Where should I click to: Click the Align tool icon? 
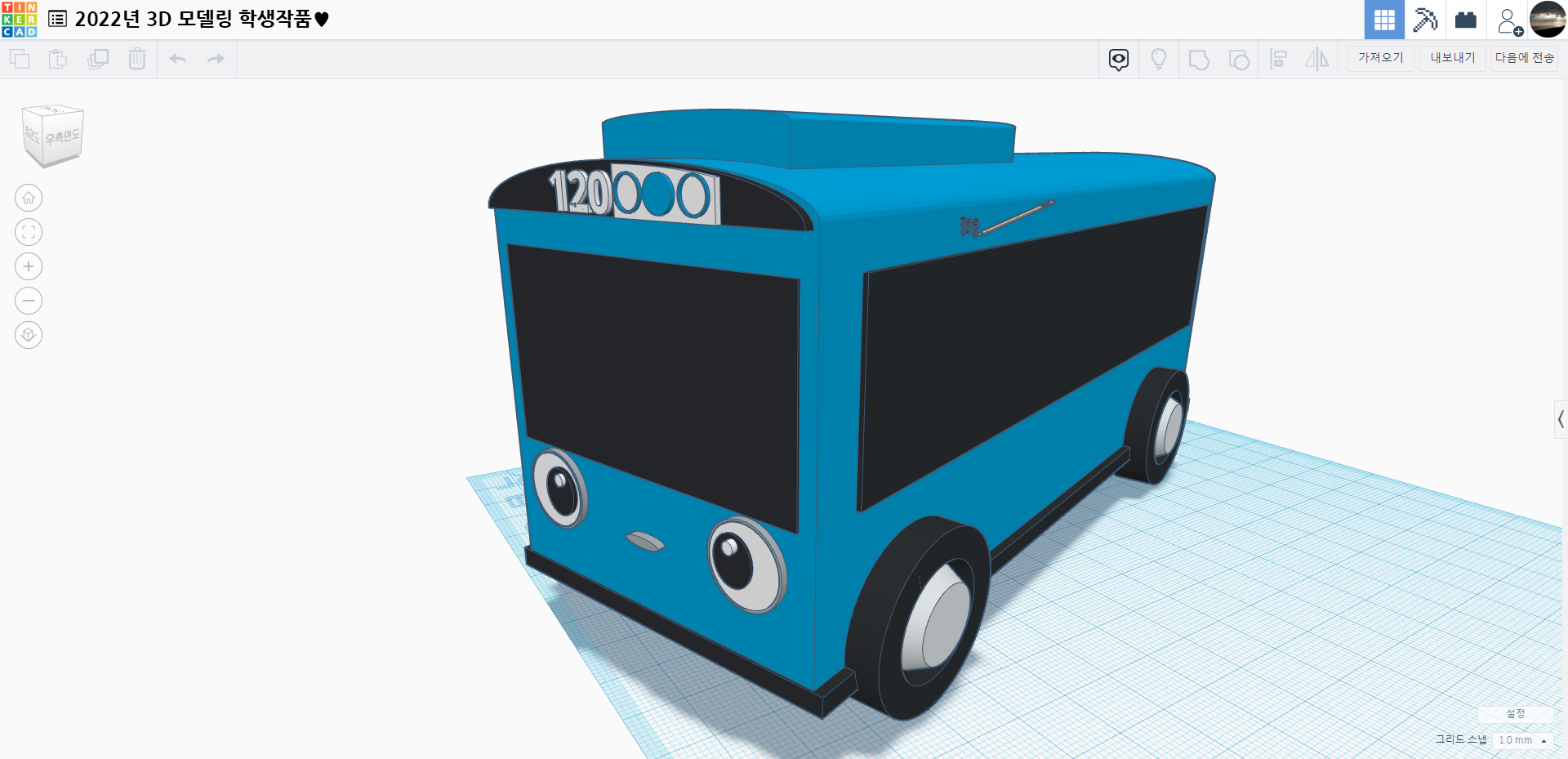tap(1279, 60)
